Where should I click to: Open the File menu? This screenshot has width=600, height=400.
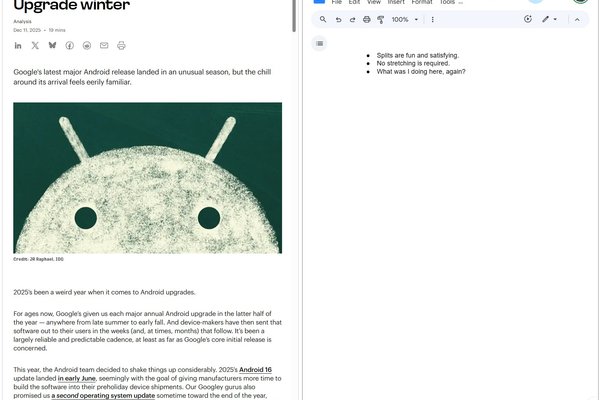coord(337,2)
